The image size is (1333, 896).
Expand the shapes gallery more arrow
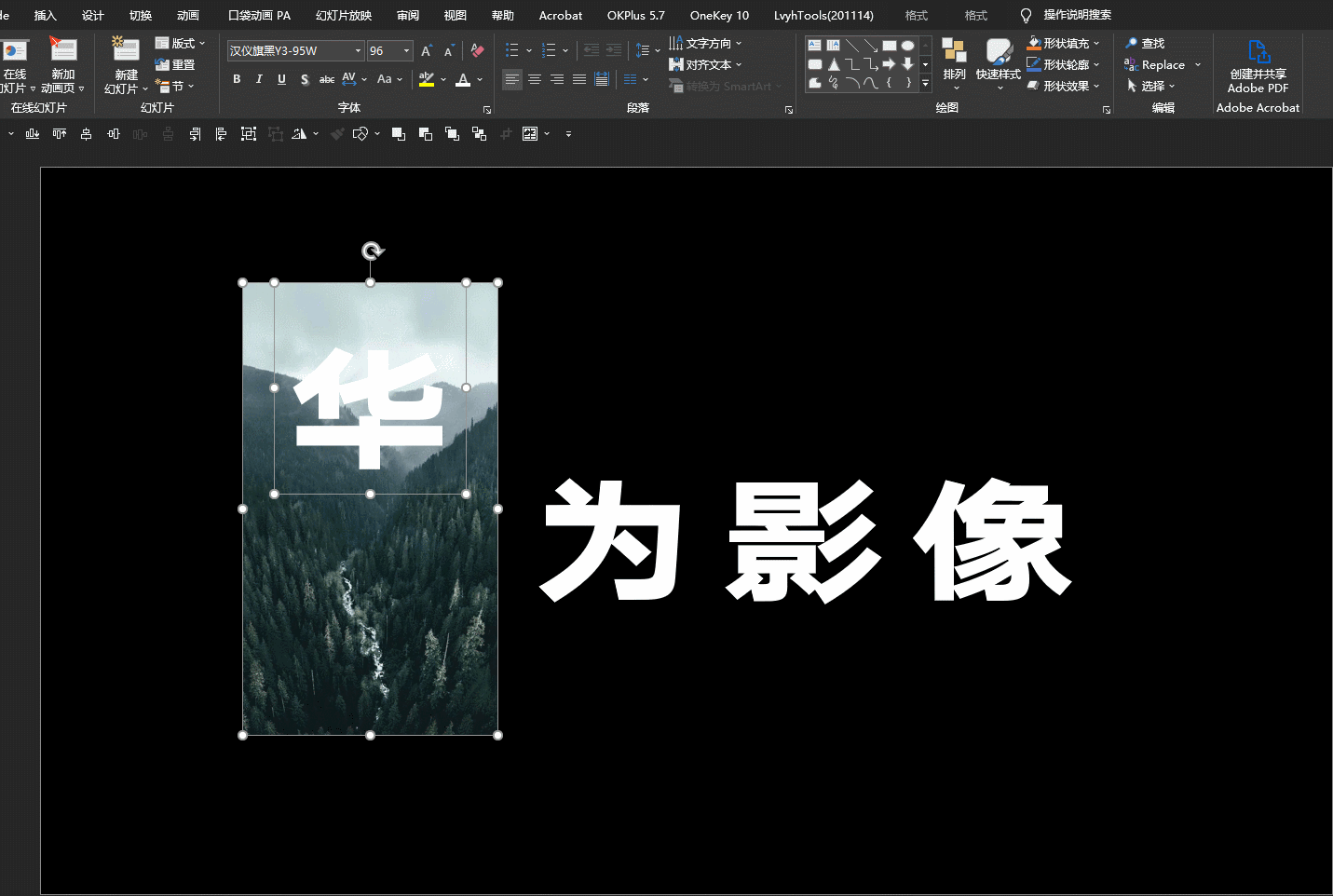click(x=925, y=84)
